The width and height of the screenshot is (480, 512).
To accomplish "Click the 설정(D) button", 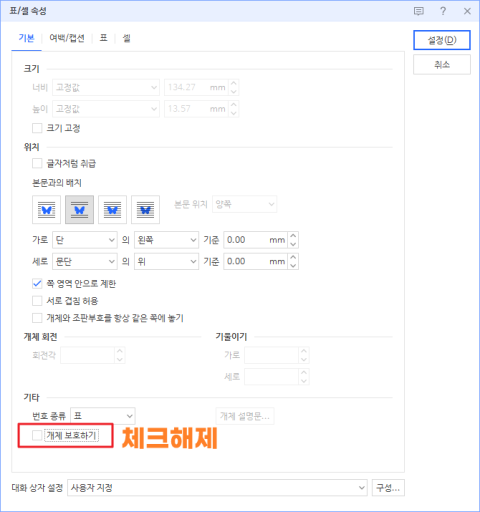I will [442, 40].
